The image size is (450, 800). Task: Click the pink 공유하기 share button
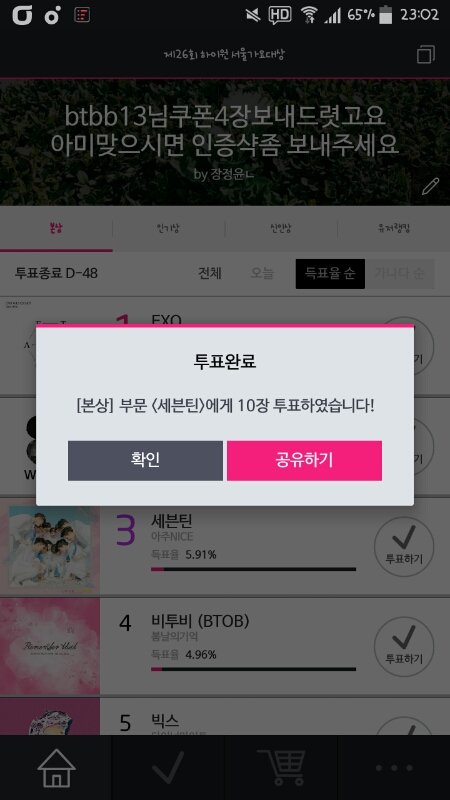tap(304, 460)
